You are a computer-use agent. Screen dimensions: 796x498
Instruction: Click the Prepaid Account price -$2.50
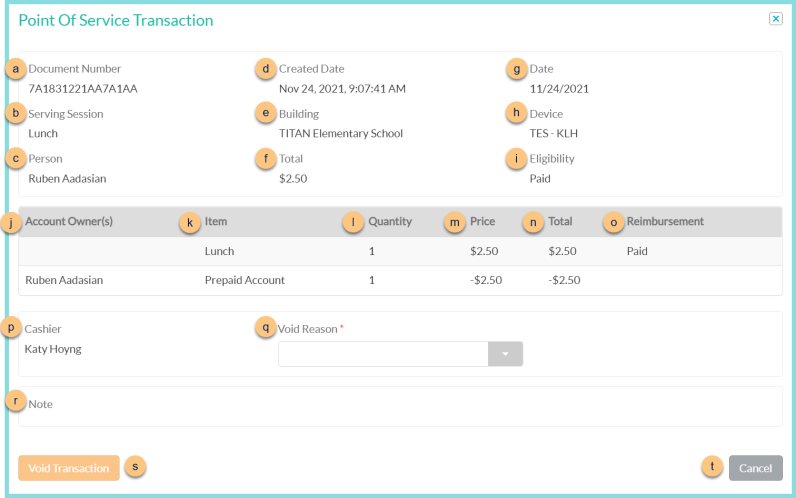pyautogui.click(x=486, y=280)
